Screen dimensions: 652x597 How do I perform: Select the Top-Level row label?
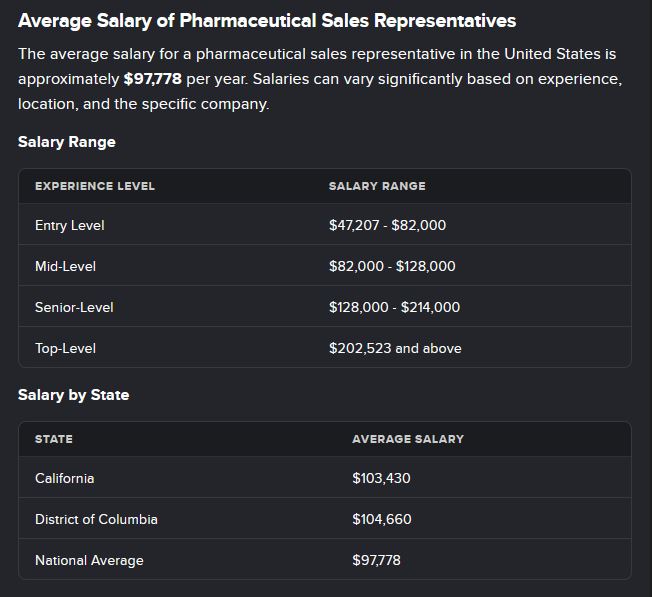coord(65,348)
